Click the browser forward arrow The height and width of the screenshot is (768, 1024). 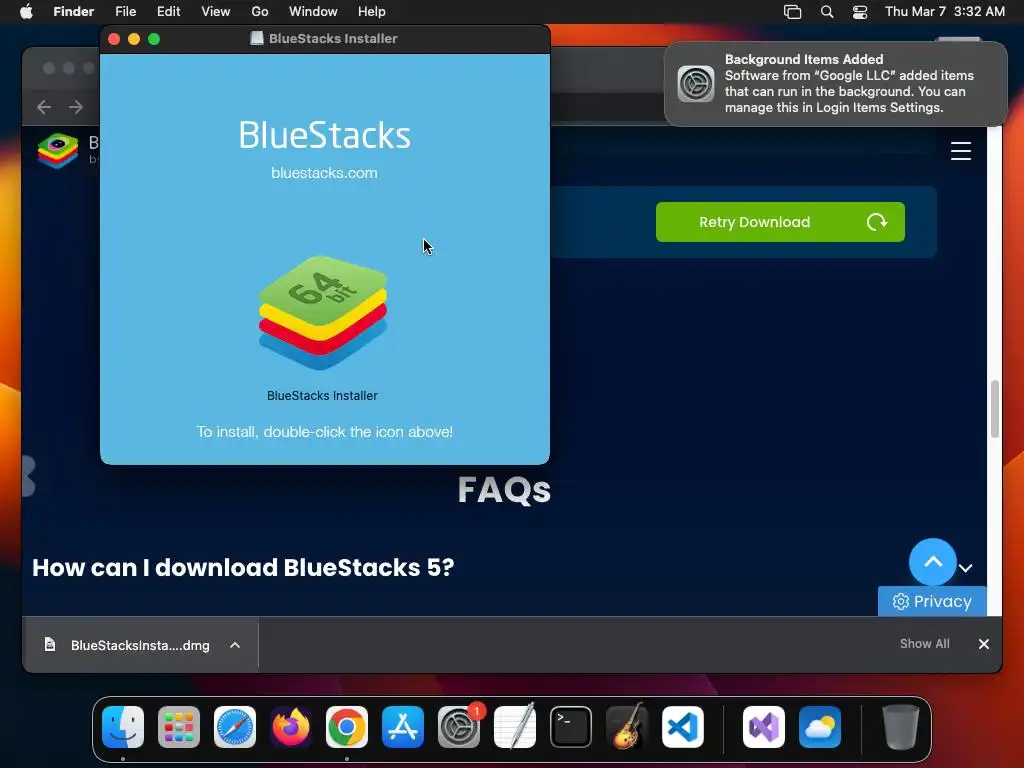pos(76,107)
